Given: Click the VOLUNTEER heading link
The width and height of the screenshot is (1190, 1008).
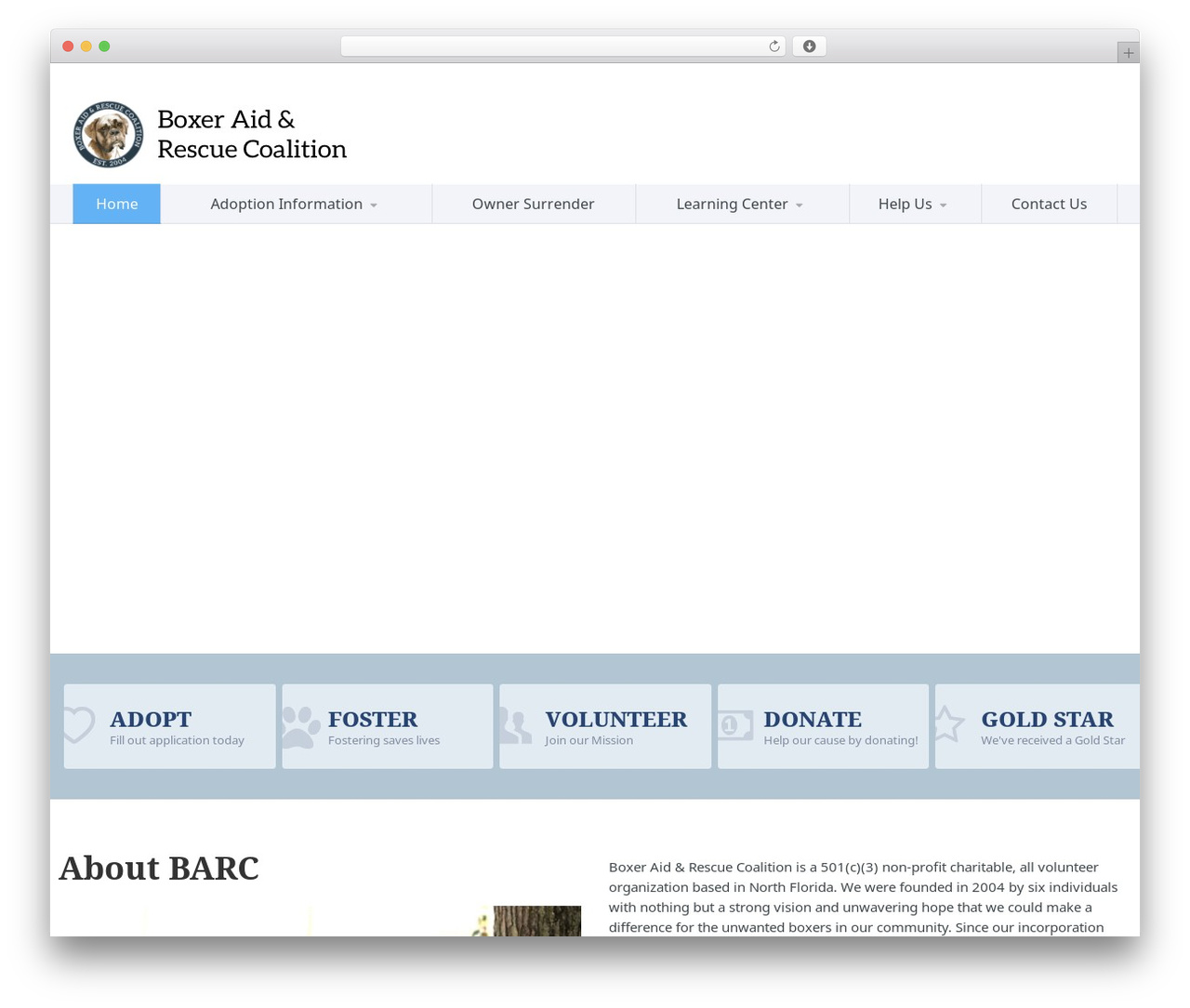Looking at the screenshot, I should coord(616,719).
